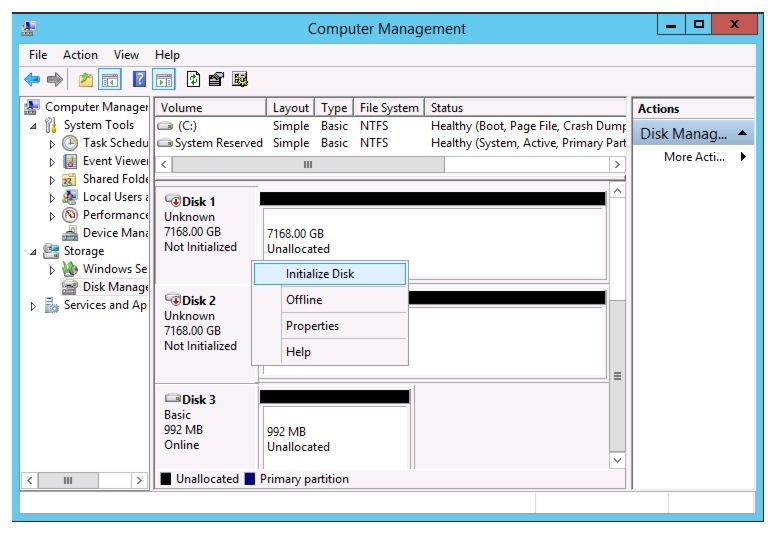This screenshot has width=777, height=535.
Task: Click the console tree scroll left arrow
Action: tap(30, 480)
